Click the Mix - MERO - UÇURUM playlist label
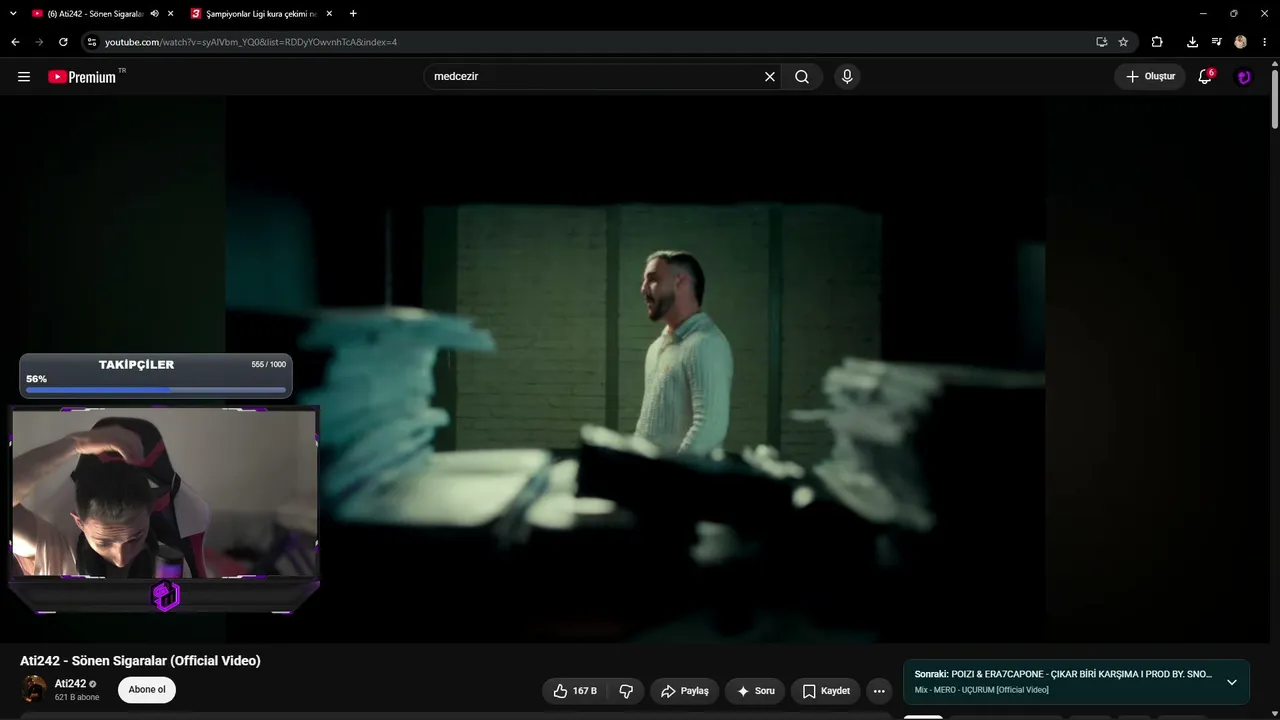1280x720 pixels. 982,690
